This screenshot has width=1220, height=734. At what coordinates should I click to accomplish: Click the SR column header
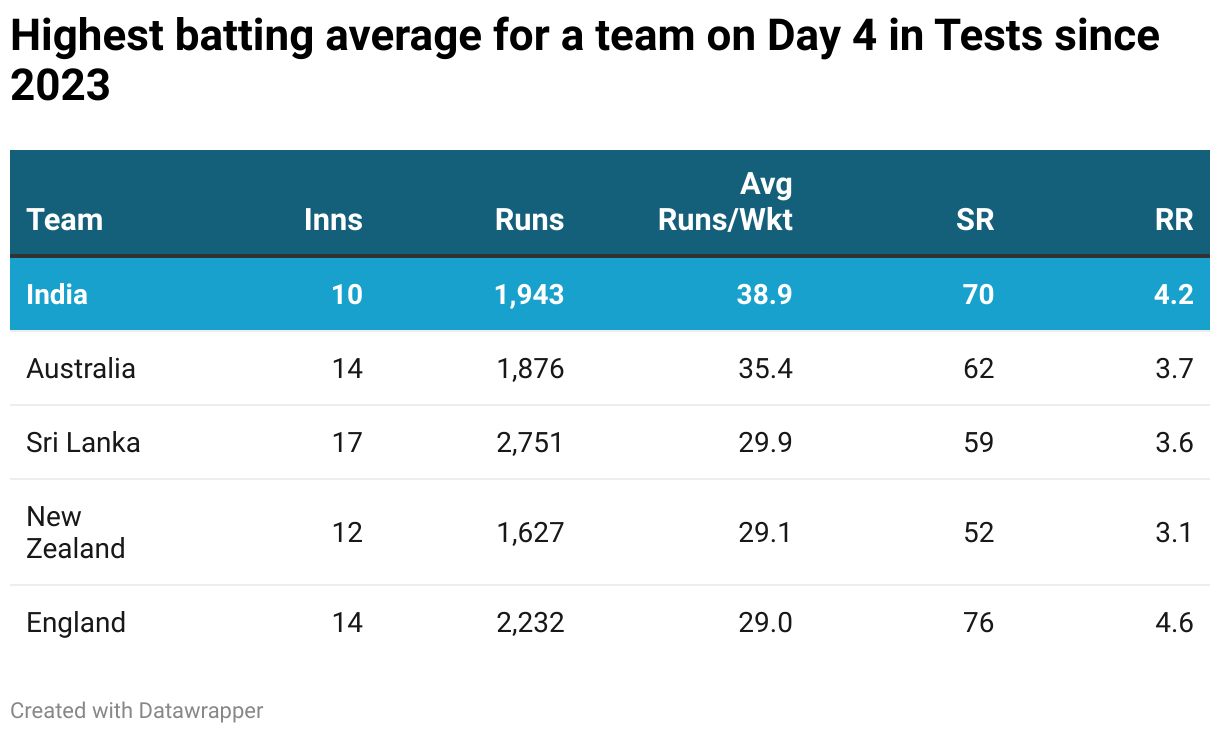[975, 219]
